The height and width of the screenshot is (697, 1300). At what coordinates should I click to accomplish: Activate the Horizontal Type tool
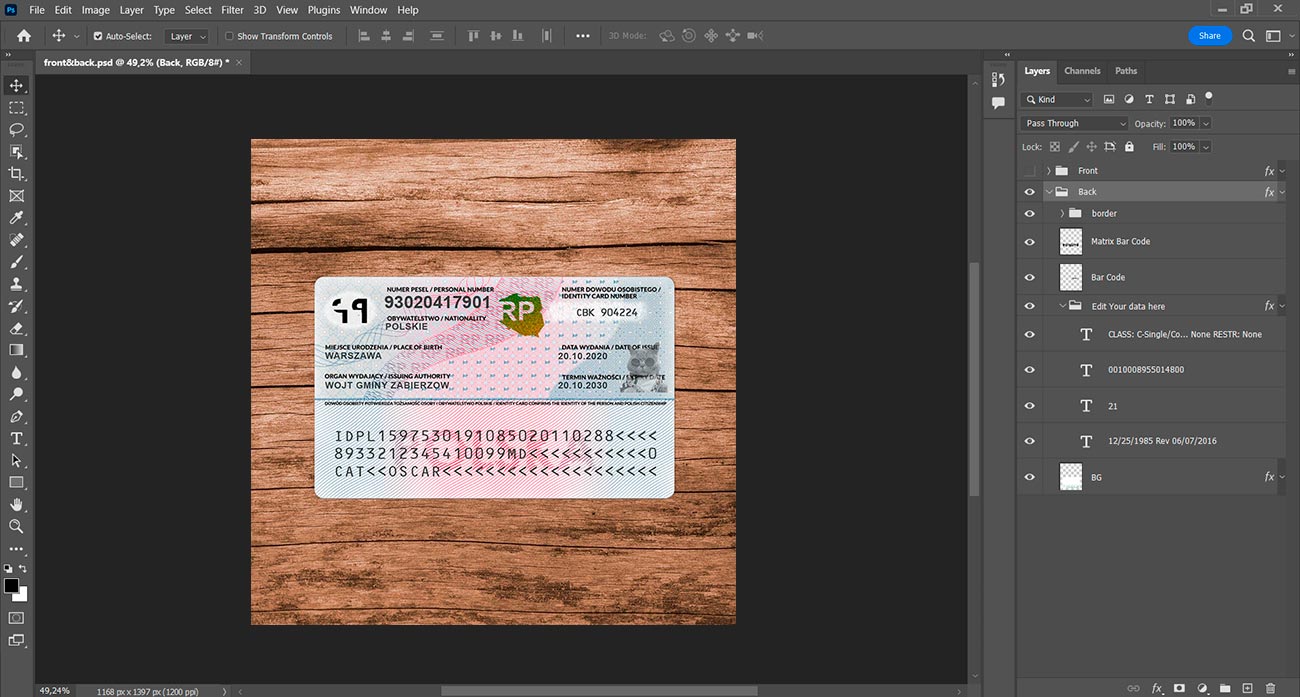click(16, 438)
